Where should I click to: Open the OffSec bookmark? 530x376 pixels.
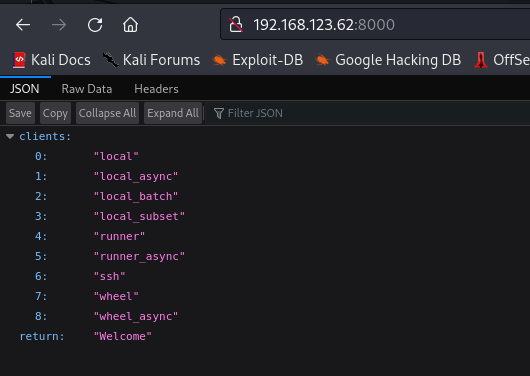[502, 60]
